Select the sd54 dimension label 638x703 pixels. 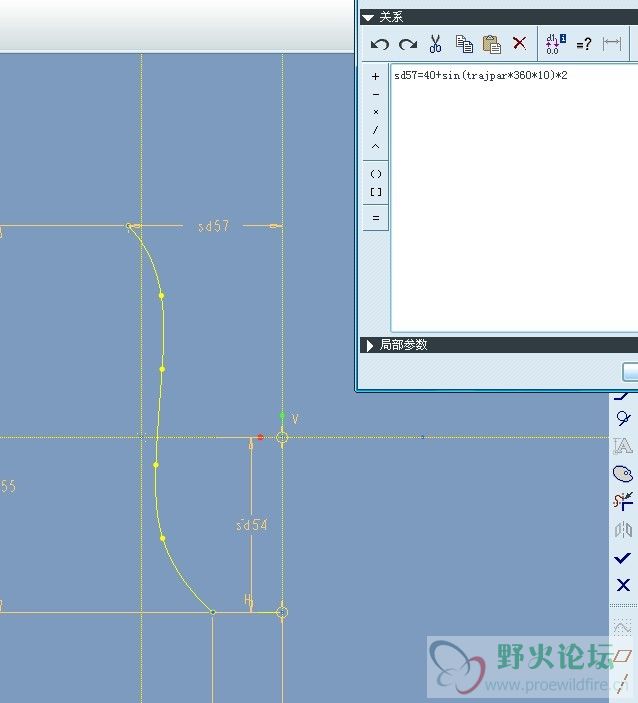tap(252, 525)
